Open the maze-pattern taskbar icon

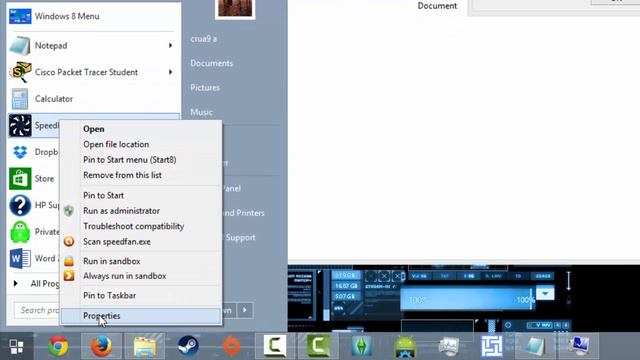(491, 346)
